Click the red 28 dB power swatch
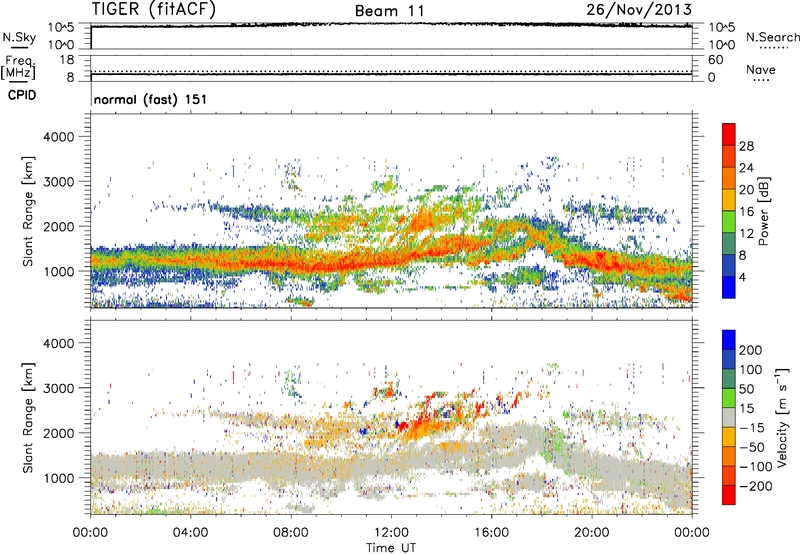This screenshot has width=800, height=554. click(729, 135)
